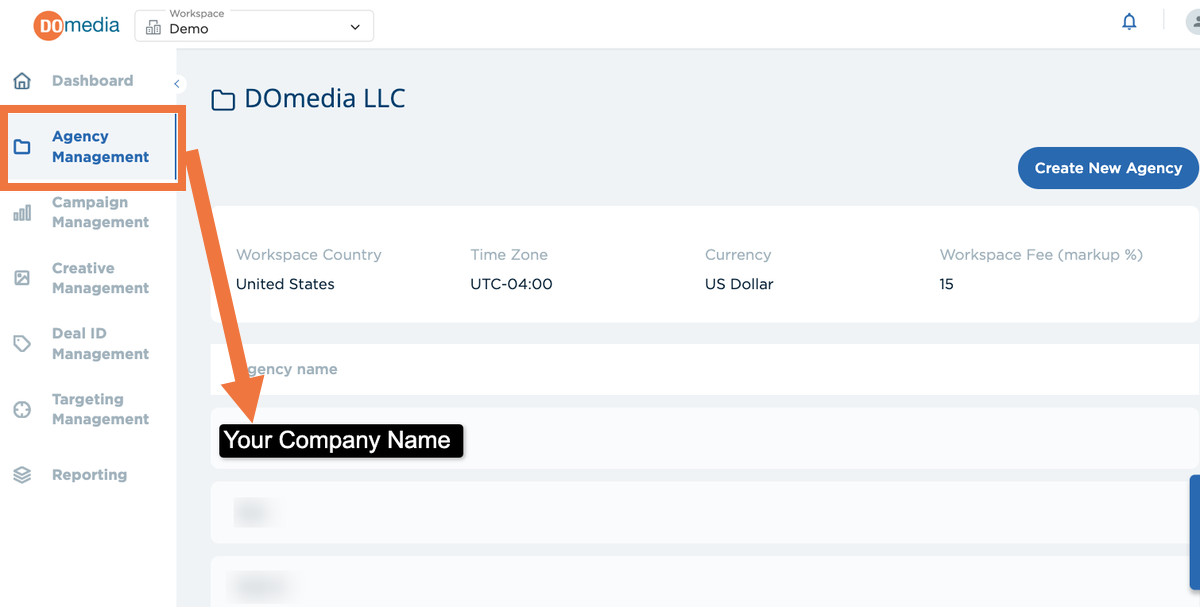The image size is (1200, 607).
Task: Click the Dashboard home icon
Action: 22,81
